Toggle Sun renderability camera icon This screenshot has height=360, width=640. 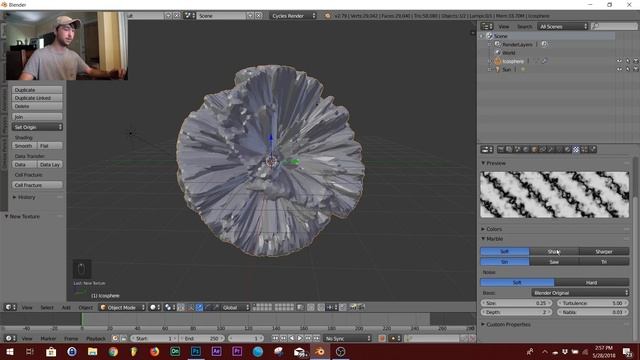pos(636,69)
